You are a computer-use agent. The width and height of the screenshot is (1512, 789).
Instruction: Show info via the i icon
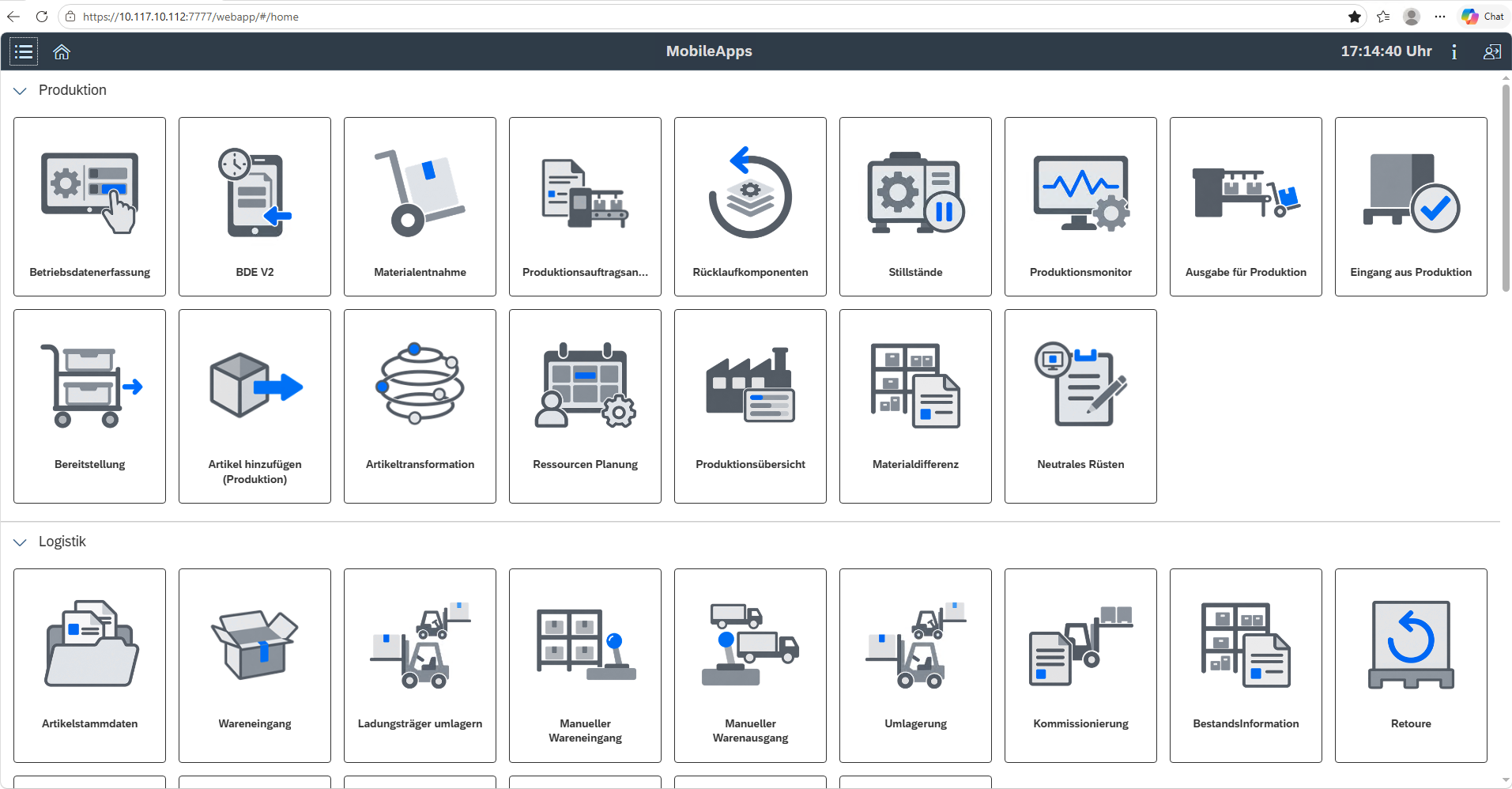[x=1454, y=51]
